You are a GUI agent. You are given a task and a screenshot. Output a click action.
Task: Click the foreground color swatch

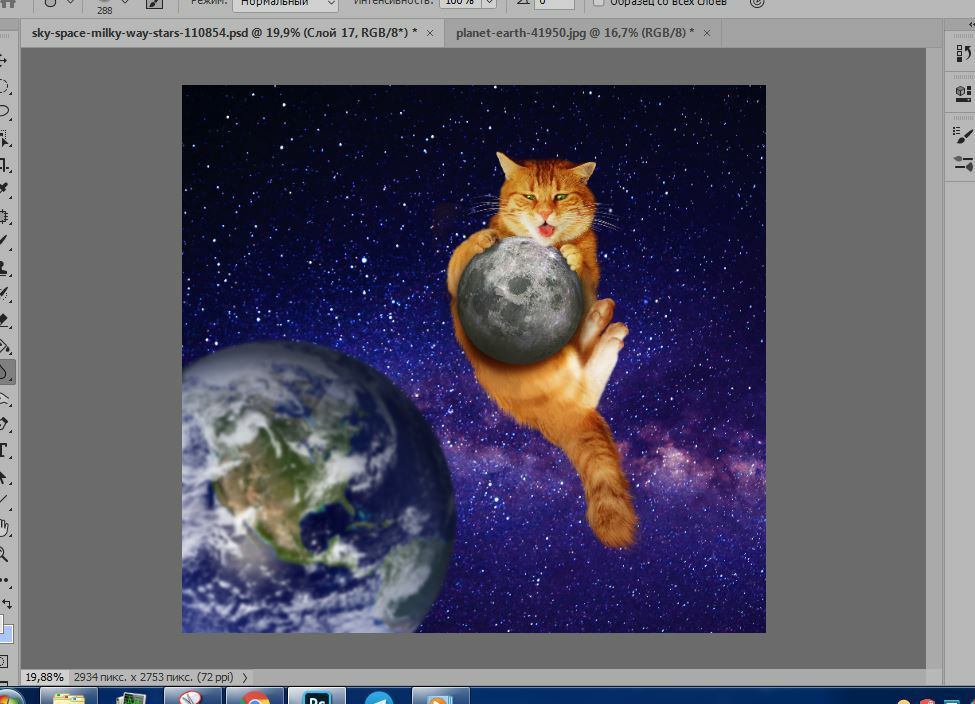(1, 622)
